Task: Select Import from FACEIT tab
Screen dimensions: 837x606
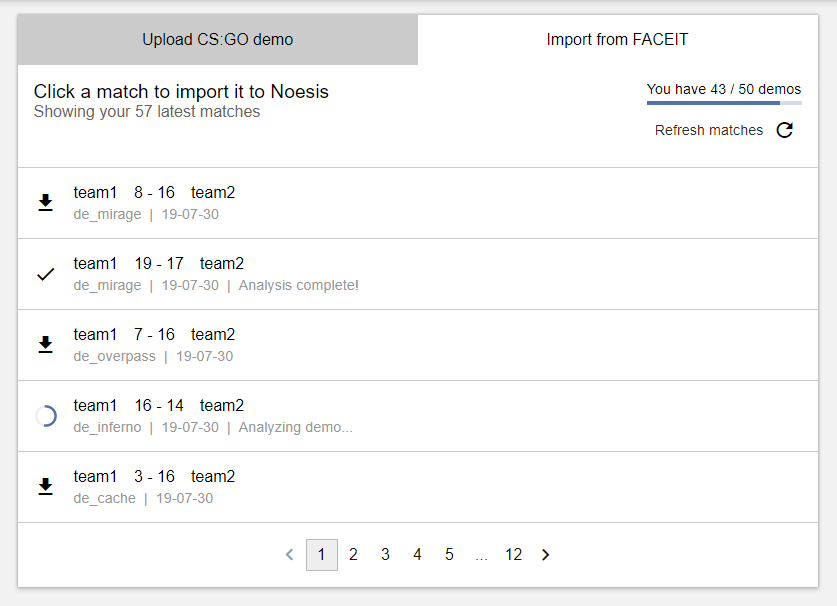Action: pyautogui.click(x=617, y=40)
